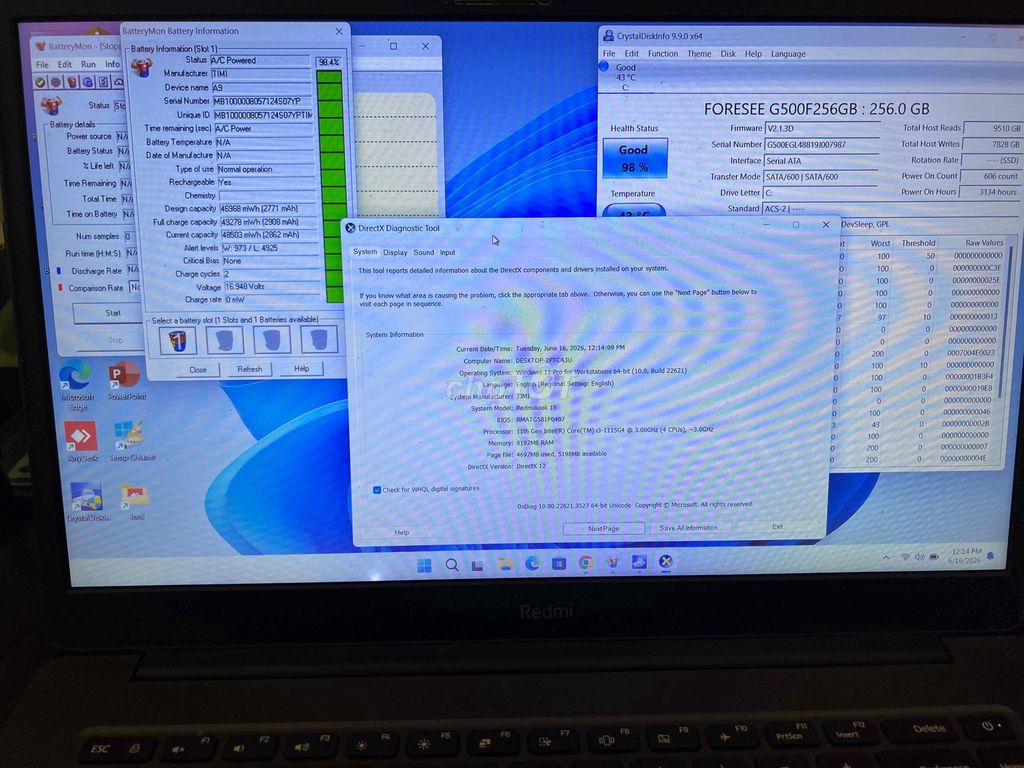The width and height of the screenshot is (1024, 768).
Task: Open Windows Start menu
Action: click(x=424, y=566)
